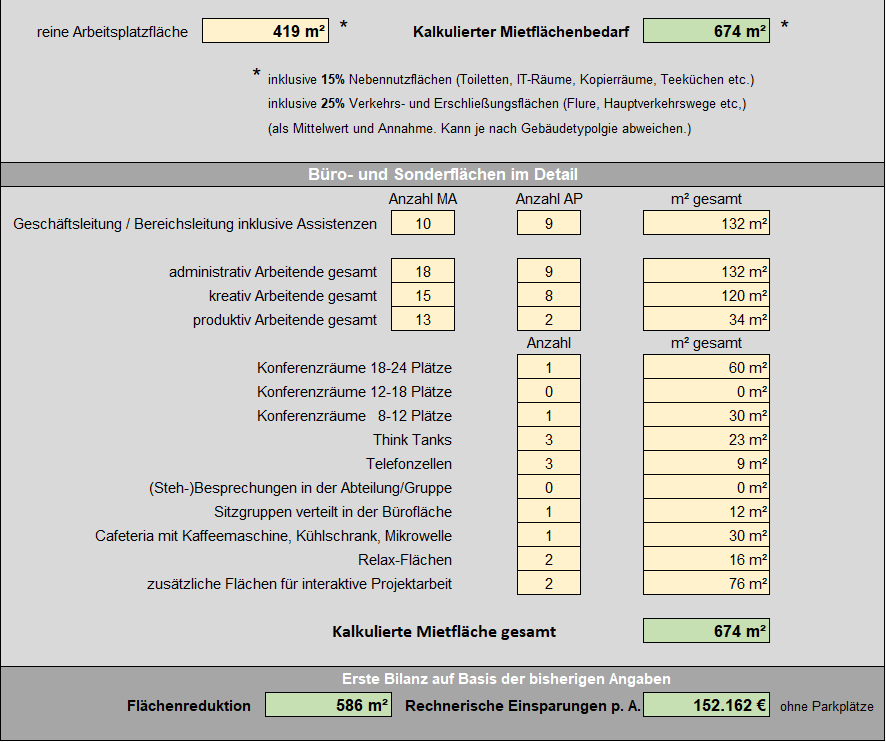Click the Telefonzellen Anzahl field

point(549,463)
